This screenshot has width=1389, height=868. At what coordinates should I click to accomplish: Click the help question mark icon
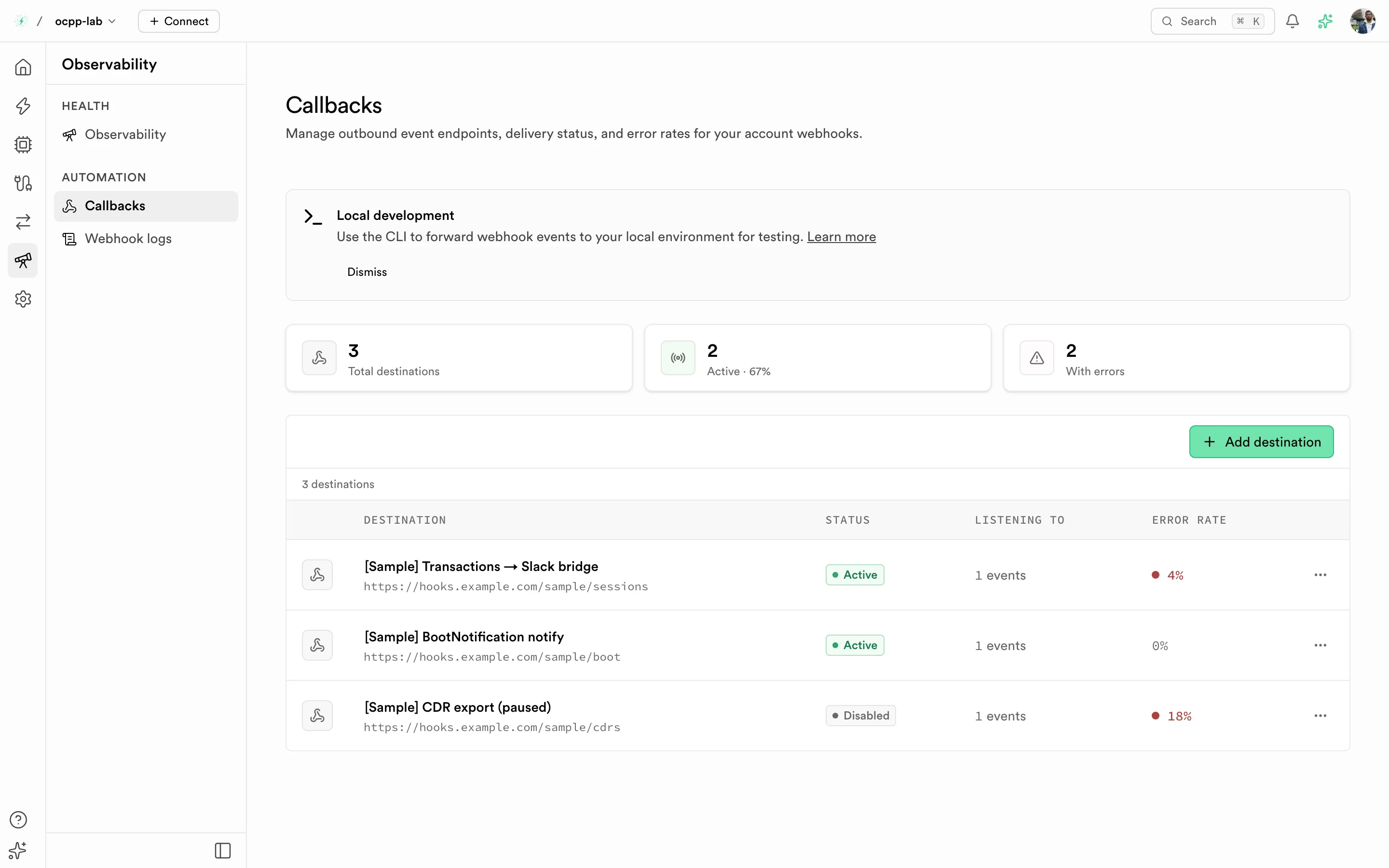(18, 819)
